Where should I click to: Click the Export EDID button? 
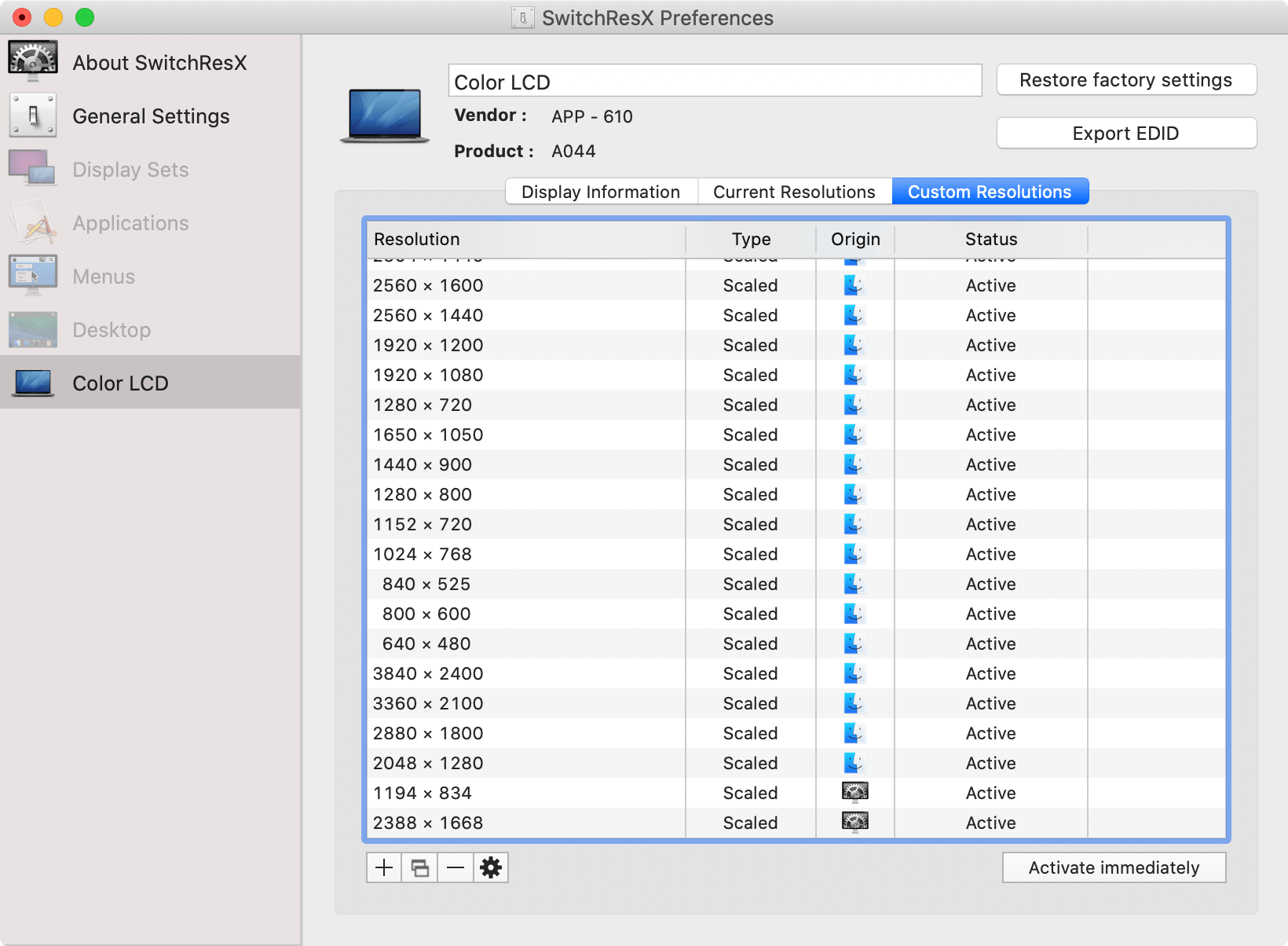[x=1126, y=134]
